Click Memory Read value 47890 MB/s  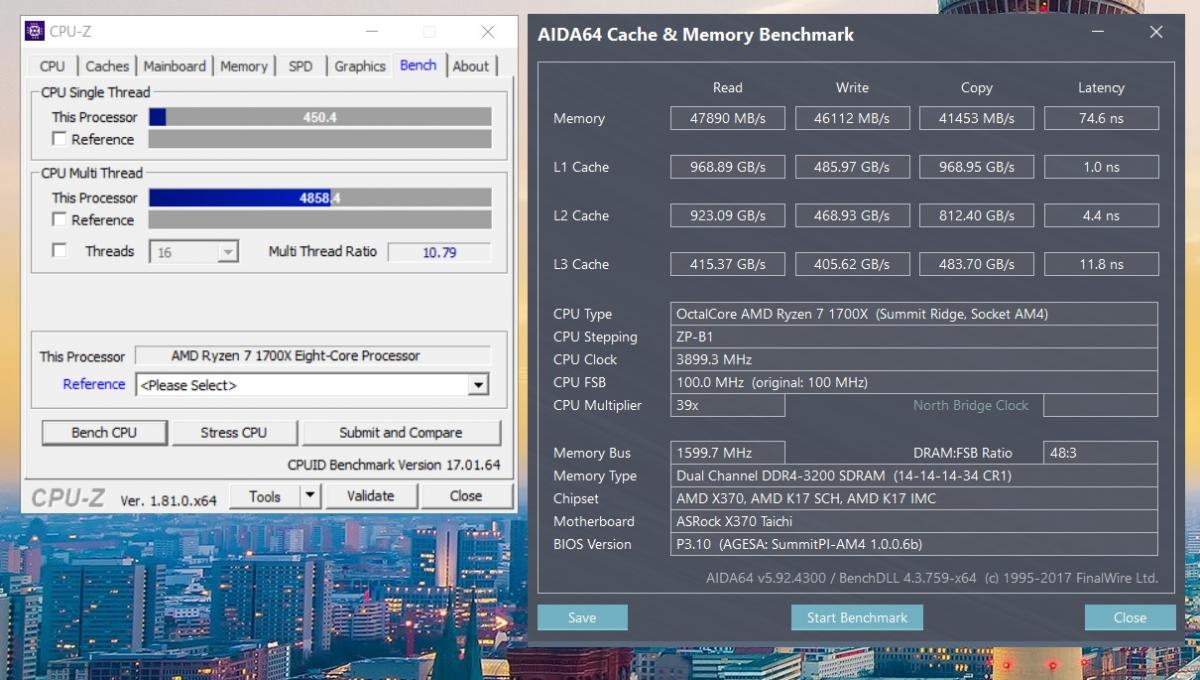(x=728, y=118)
